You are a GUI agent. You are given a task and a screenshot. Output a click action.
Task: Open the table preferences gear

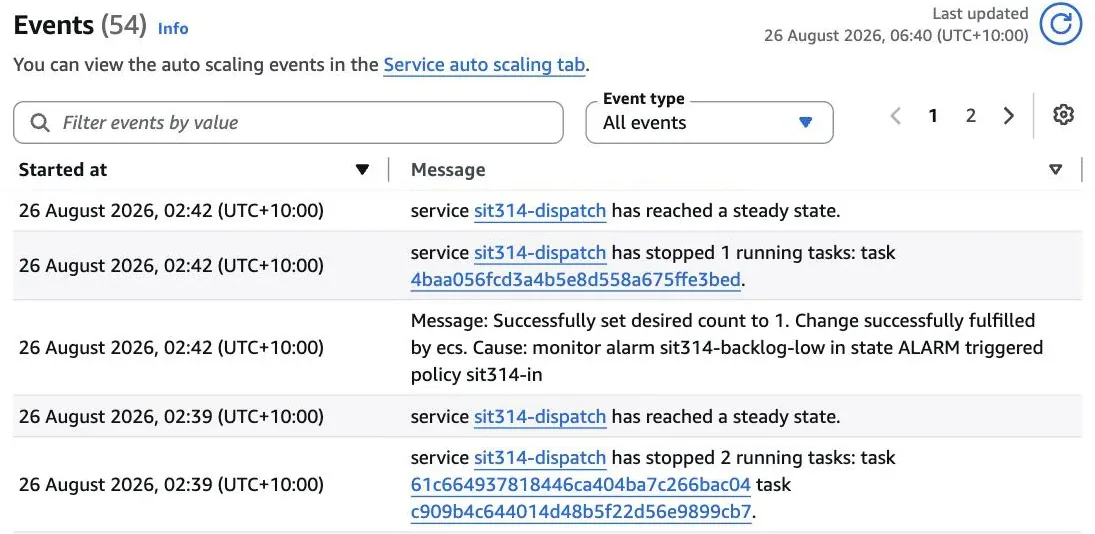(1063, 114)
